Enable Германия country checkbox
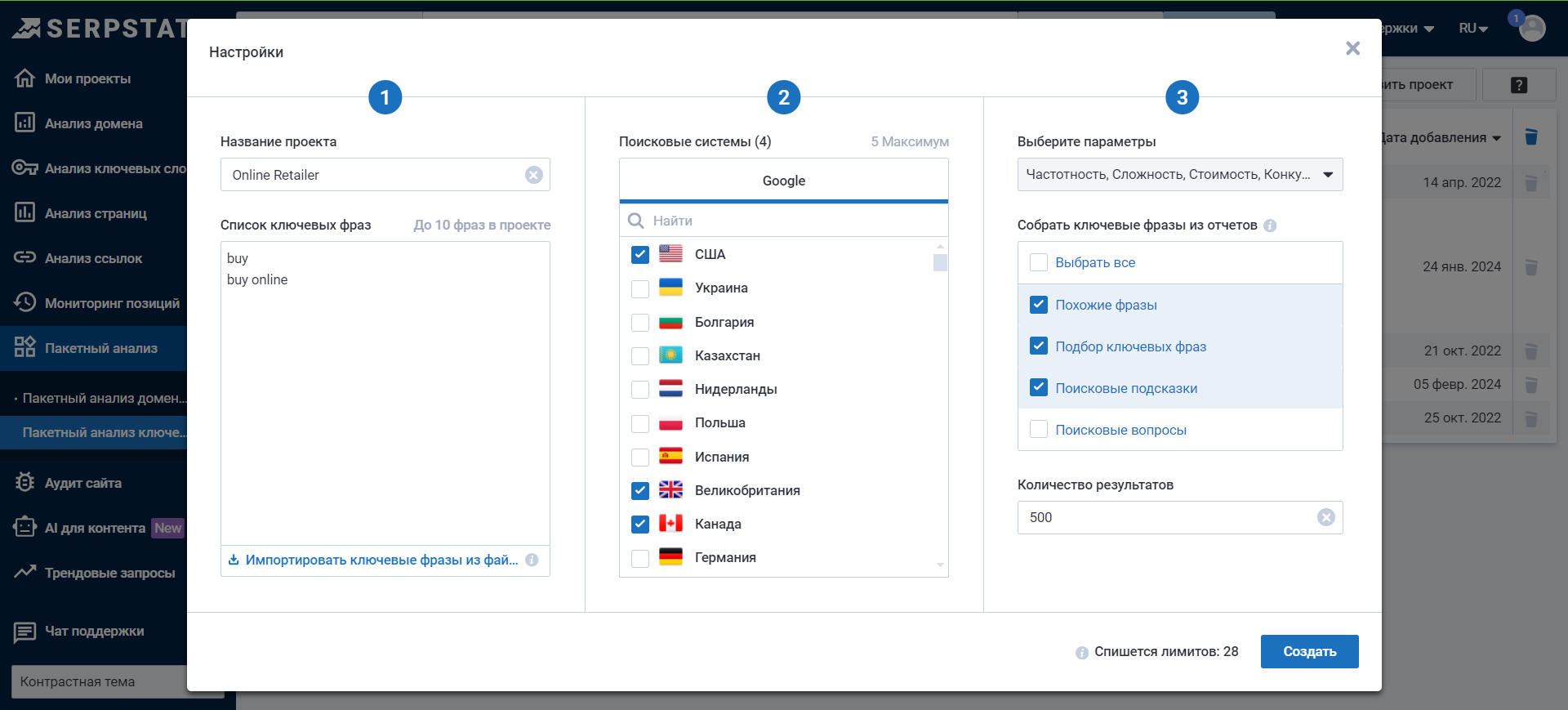Image resolution: width=1568 pixels, height=710 pixels. click(640, 558)
